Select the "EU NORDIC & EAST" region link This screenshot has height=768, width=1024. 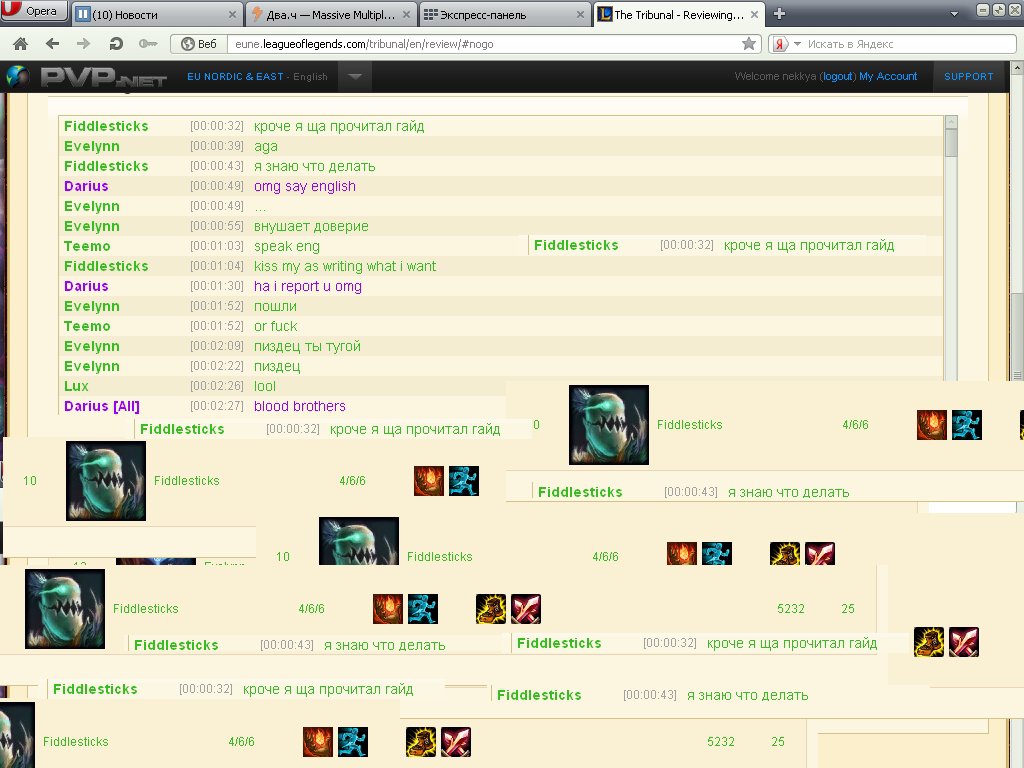pyautogui.click(x=235, y=76)
